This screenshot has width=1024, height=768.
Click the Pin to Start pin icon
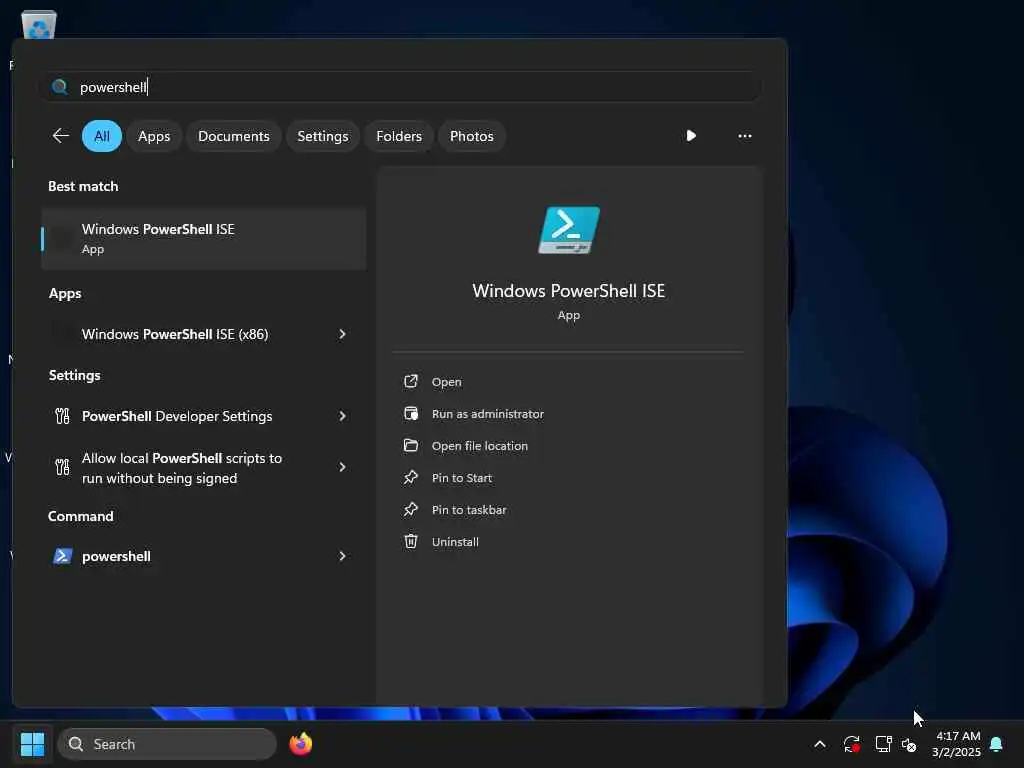411,477
